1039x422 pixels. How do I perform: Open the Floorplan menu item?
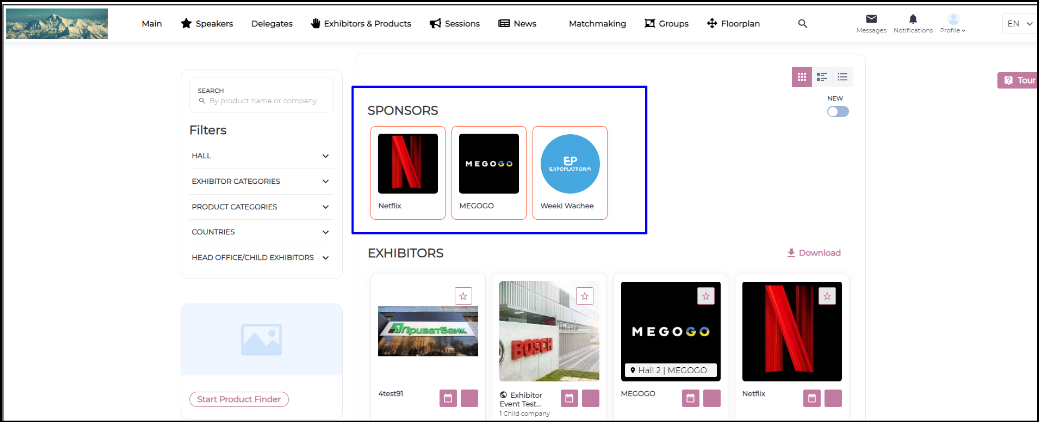(x=734, y=24)
